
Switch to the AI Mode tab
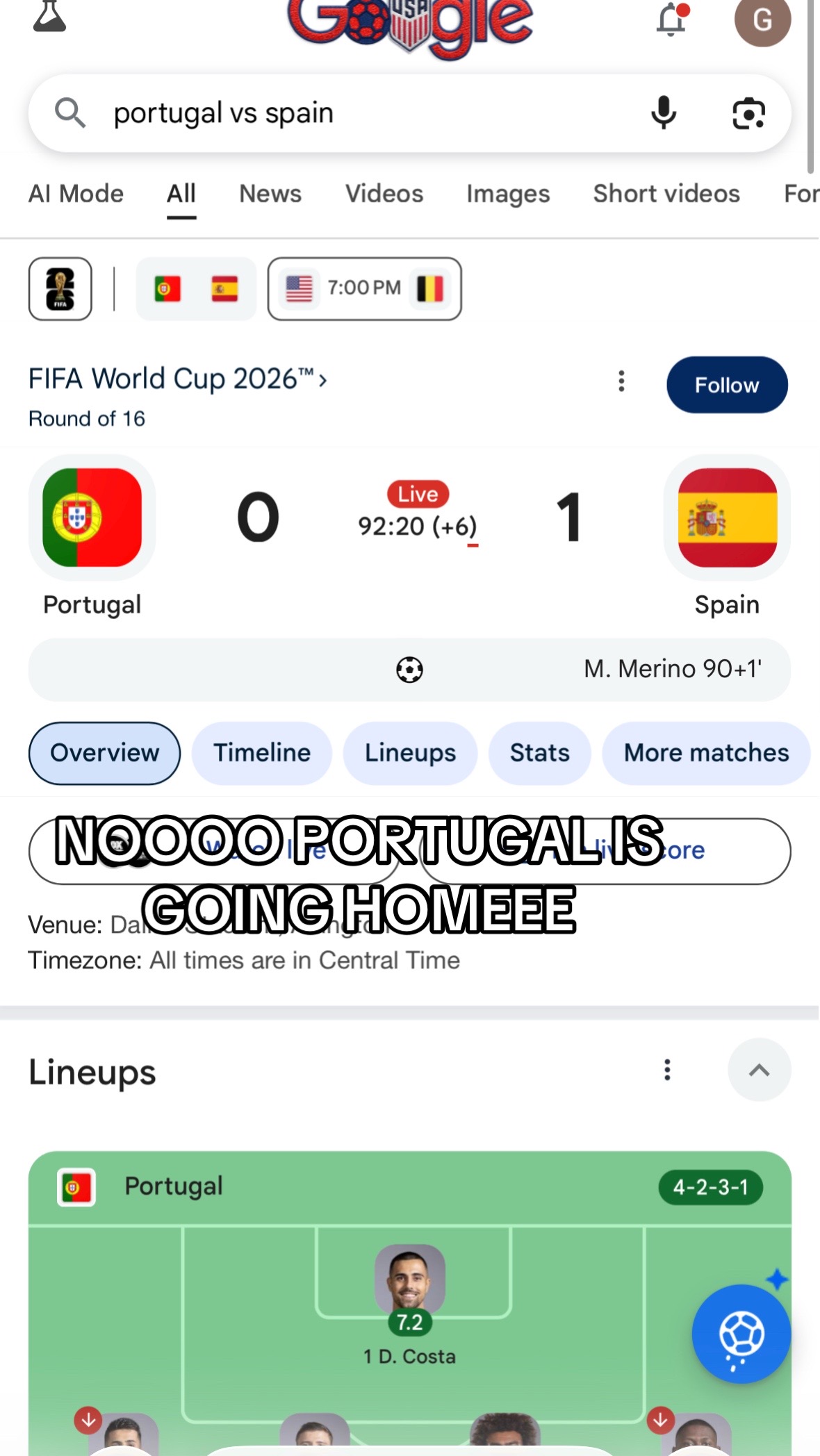coord(76,194)
